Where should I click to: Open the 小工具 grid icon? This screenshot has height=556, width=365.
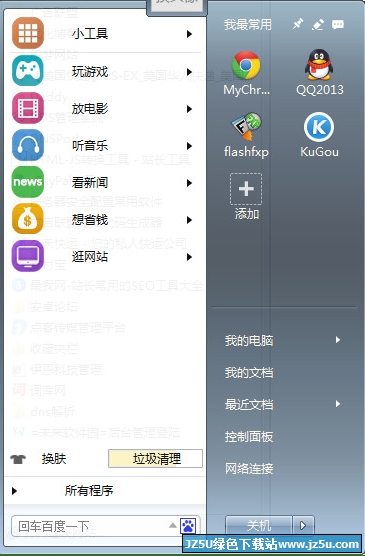click(x=28, y=33)
